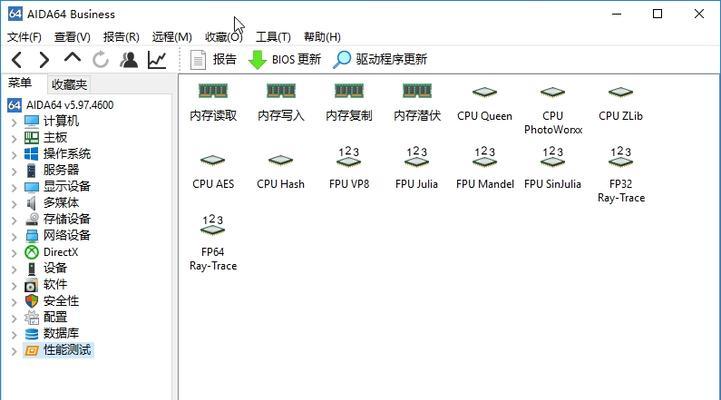Viewport: 721px width, 400px height.
Task: Expand the 主板 tree node
Action: point(13,139)
